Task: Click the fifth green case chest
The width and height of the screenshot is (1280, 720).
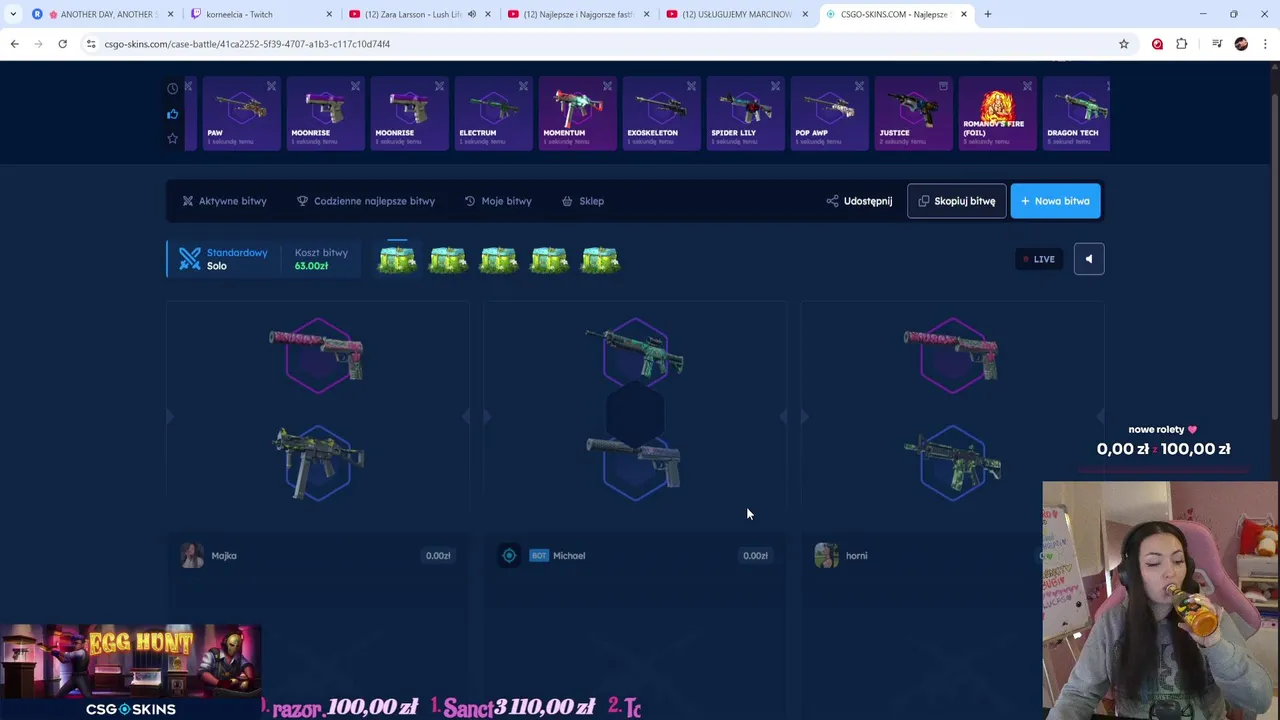Action: click(600, 259)
